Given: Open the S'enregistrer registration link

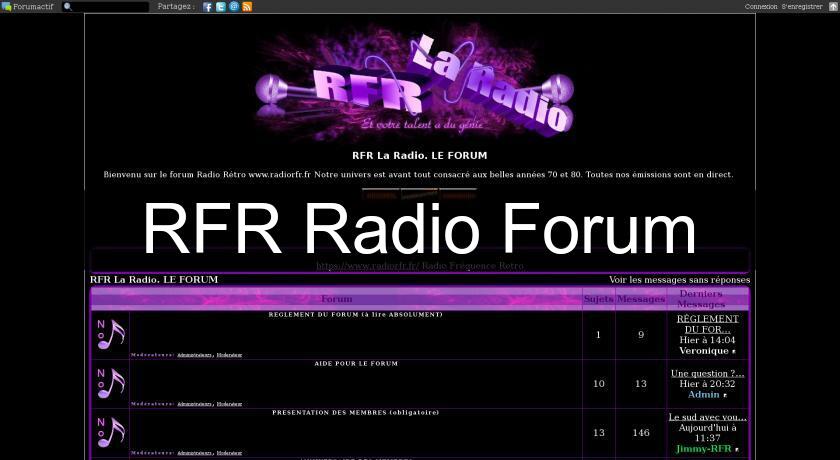Looking at the screenshot, I should (802, 6).
